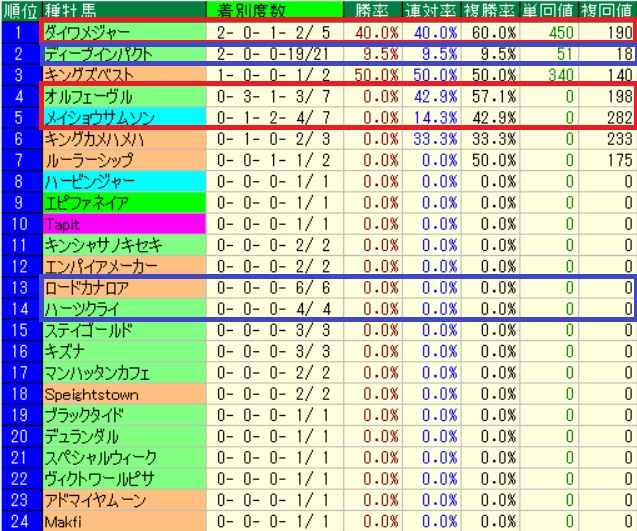Image resolution: width=637 pixels, height=531 pixels.
Task: Select sire name メイショウサムソン
Action: point(100,118)
